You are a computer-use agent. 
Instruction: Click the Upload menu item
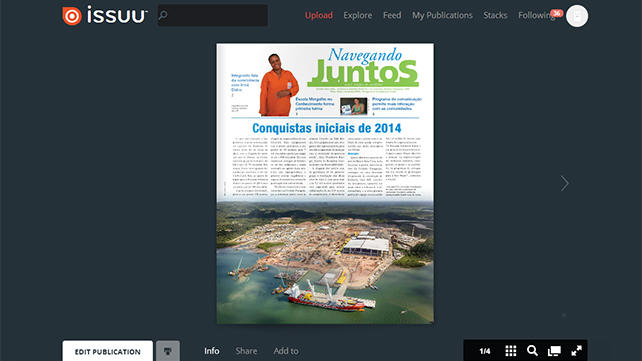click(x=319, y=16)
